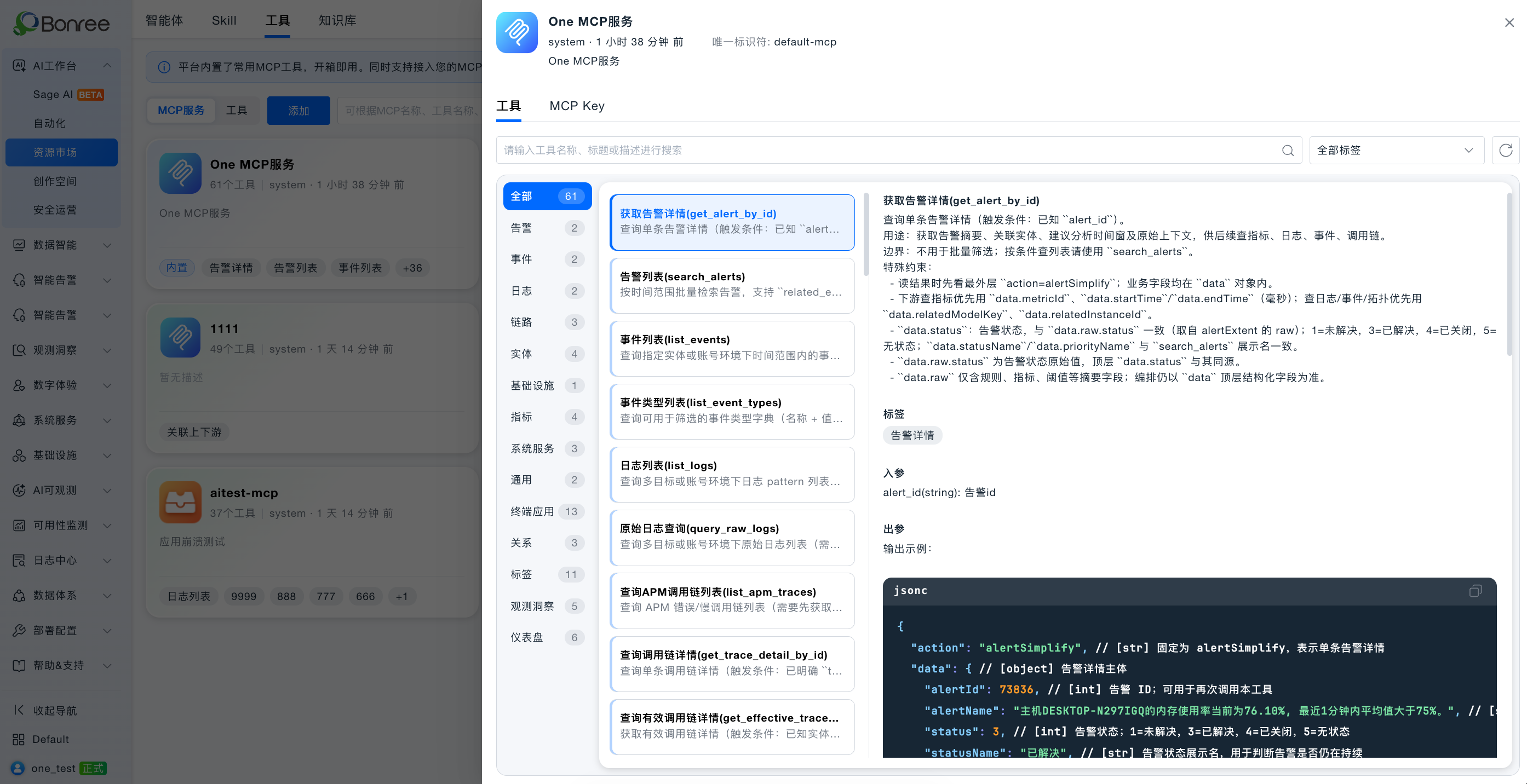This screenshot has height=784, width=1527.
Task: Click the tool search input field
Action: click(x=899, y=151)
